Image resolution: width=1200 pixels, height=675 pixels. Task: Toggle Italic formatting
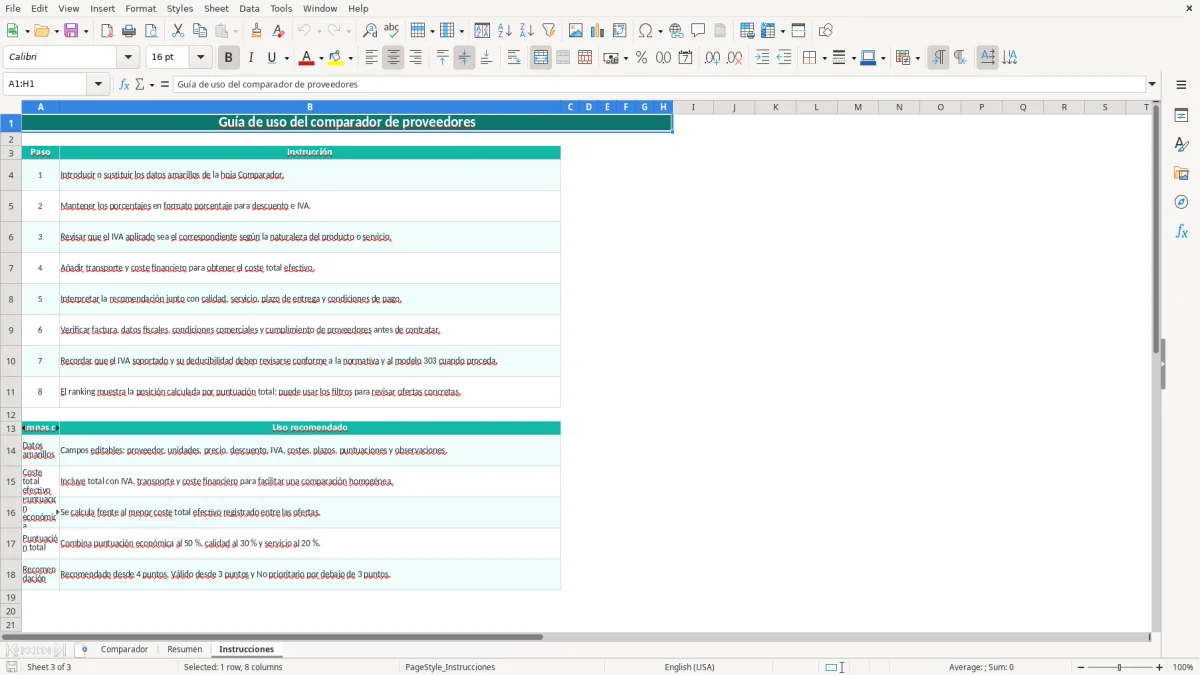pyautogui.click(x=250, y=58)
